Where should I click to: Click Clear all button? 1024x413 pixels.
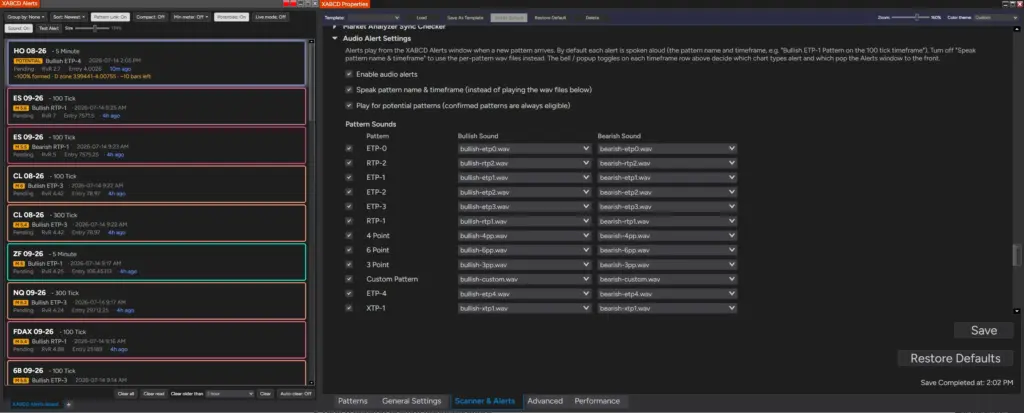tap(126, 394)
